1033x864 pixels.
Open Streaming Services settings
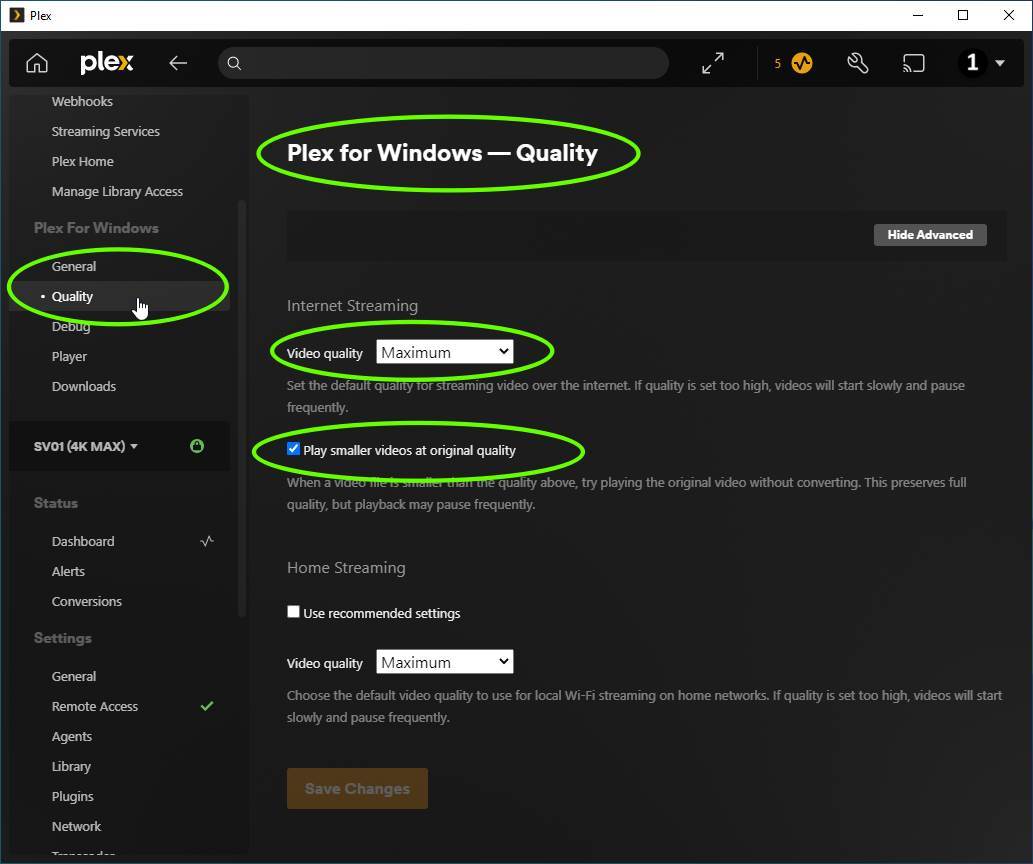105,131
